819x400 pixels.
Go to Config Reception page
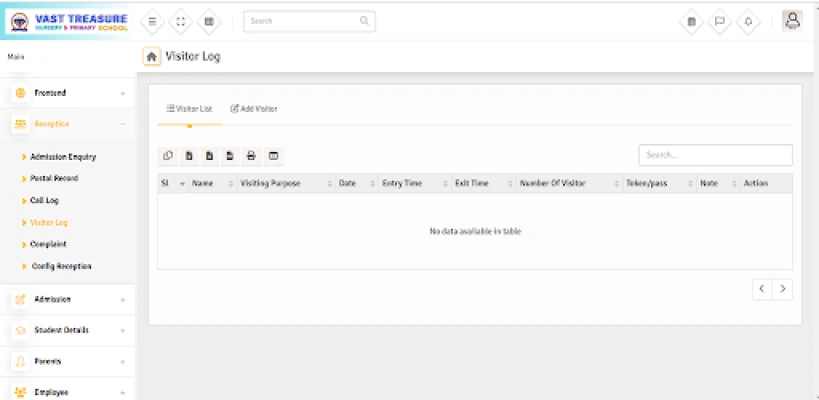click(61, 266)
